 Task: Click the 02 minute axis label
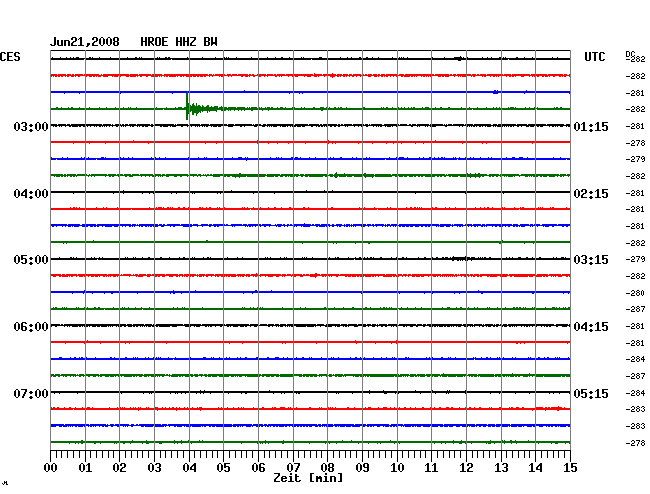point(119,467)
